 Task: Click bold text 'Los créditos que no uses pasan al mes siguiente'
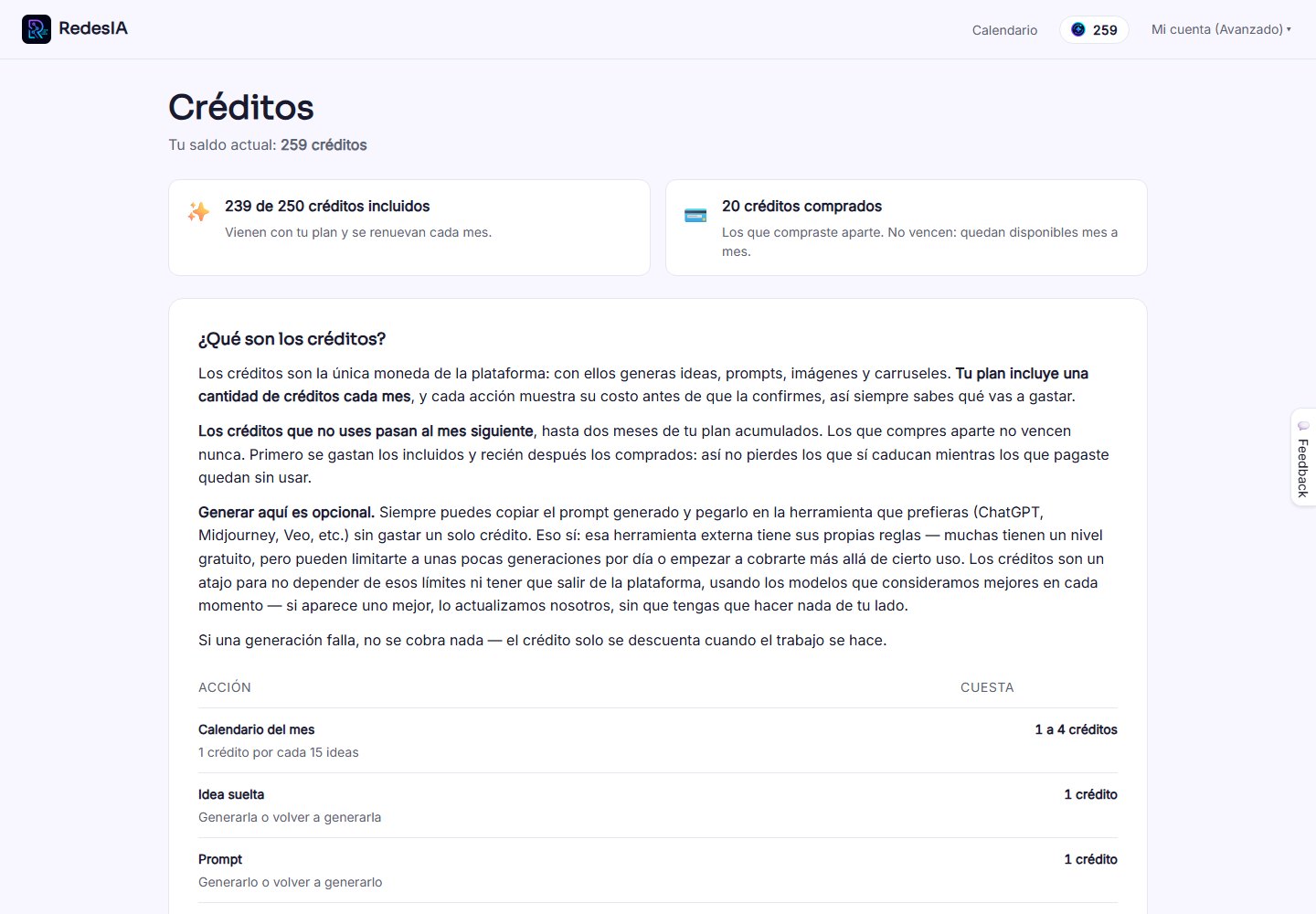point(366,430)
